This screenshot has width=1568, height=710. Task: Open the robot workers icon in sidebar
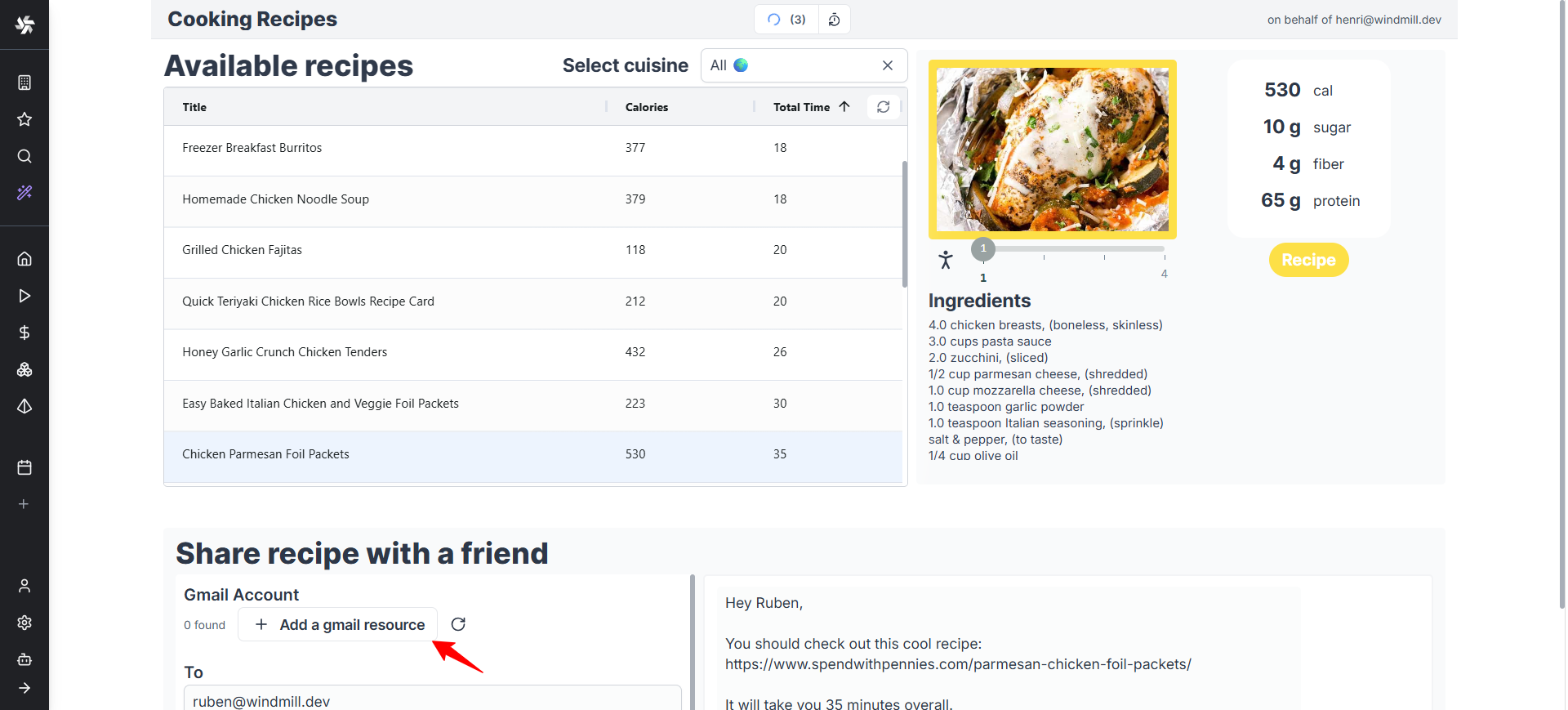point(24,659)
